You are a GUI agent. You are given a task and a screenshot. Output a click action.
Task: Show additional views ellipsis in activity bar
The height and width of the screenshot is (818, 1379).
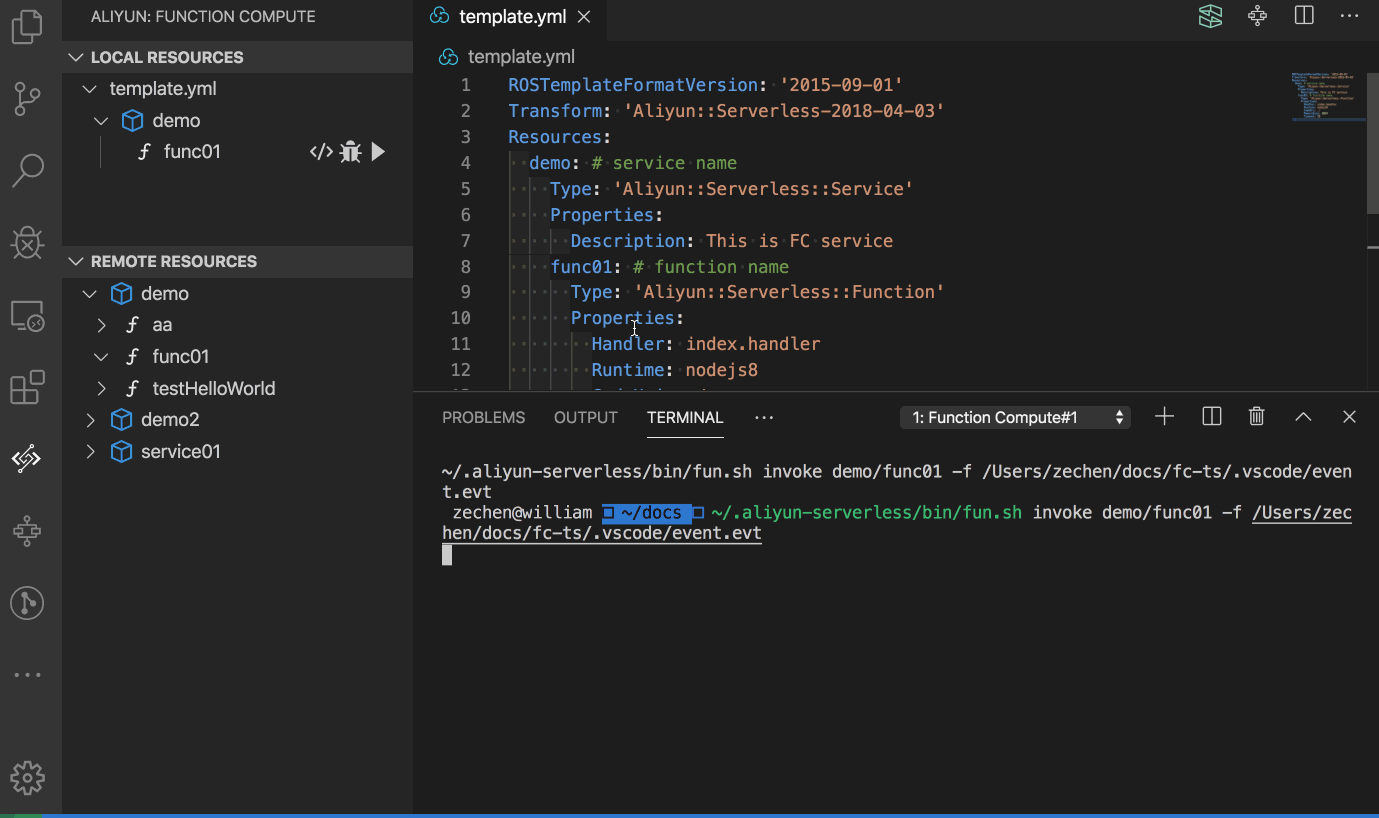click(x=27, y=675)
